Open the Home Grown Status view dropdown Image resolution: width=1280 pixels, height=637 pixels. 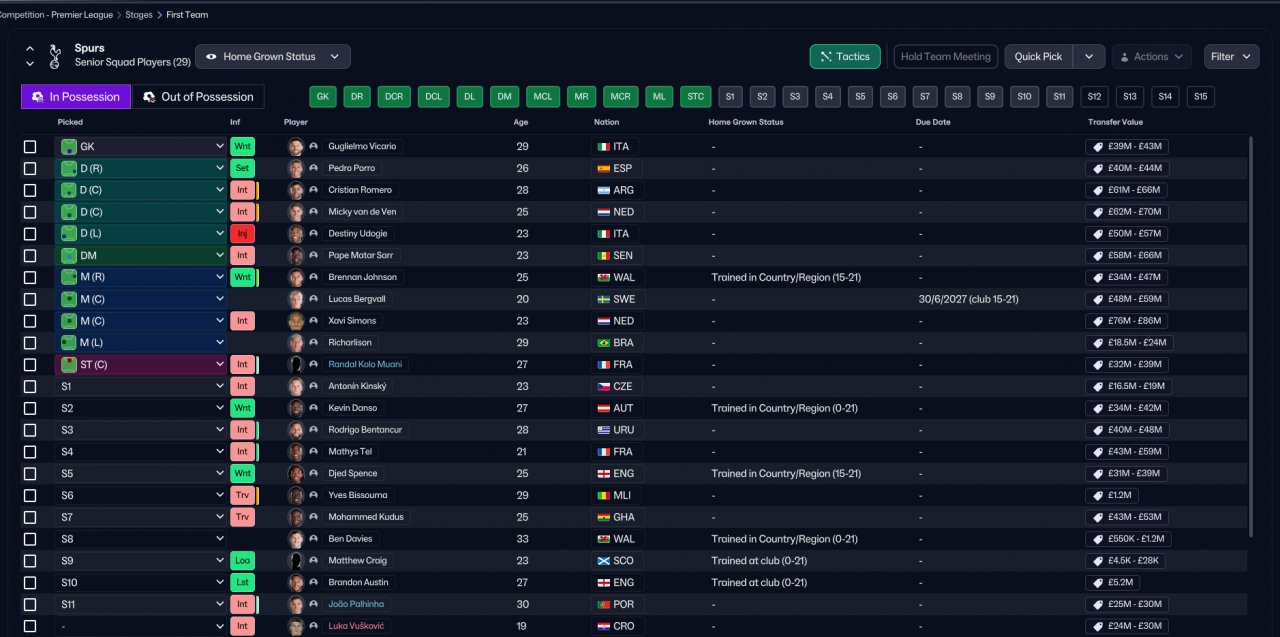tap(273, 57)
